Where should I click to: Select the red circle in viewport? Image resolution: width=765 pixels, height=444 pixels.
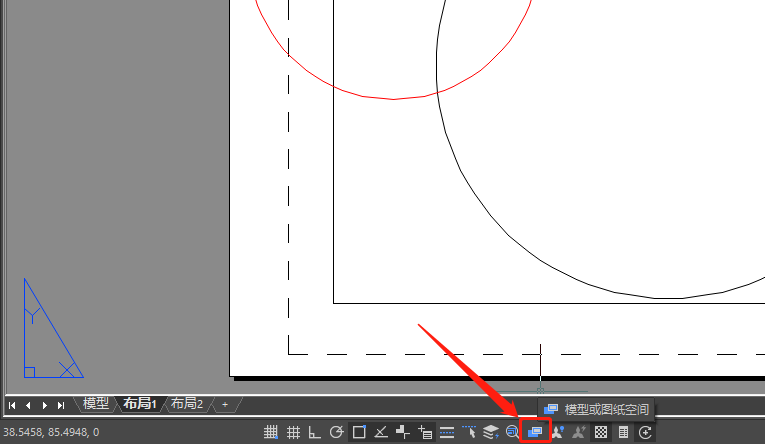point(393,98)
